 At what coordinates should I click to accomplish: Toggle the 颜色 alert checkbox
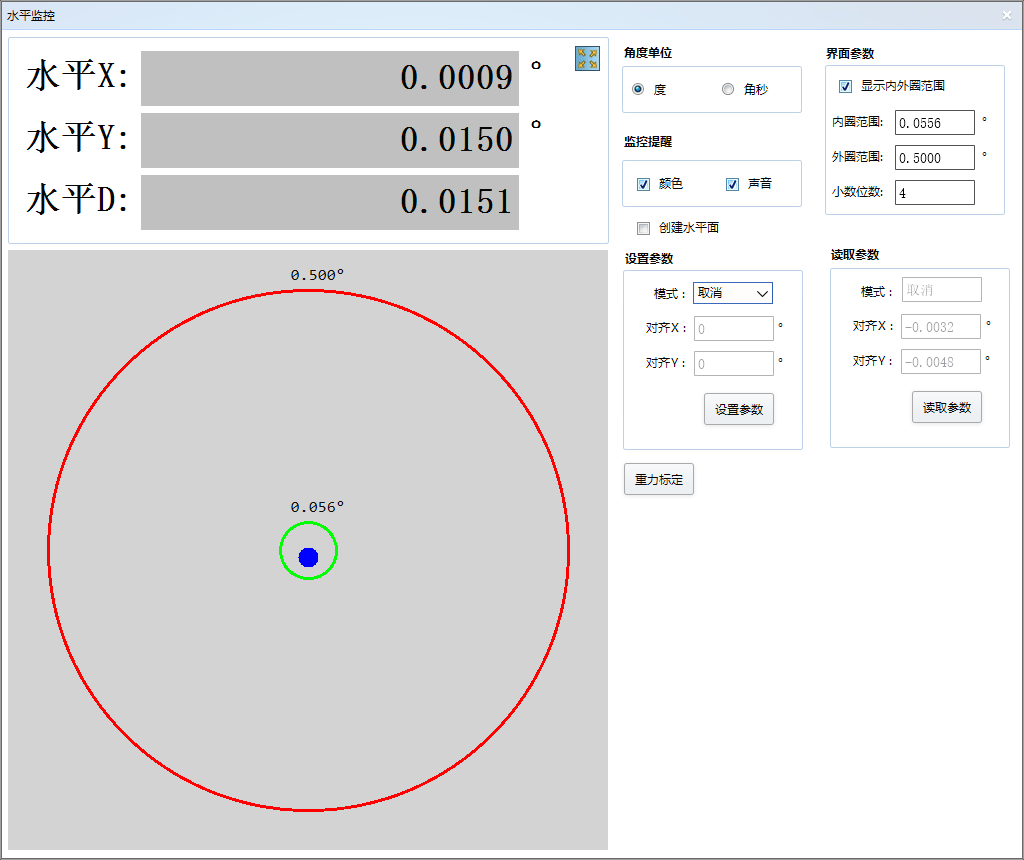(x=644, y=184)
